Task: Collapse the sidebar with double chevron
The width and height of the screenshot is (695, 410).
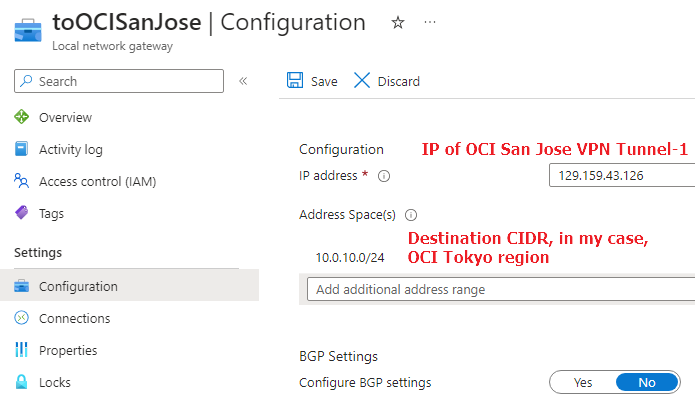Action: point(243,81)
